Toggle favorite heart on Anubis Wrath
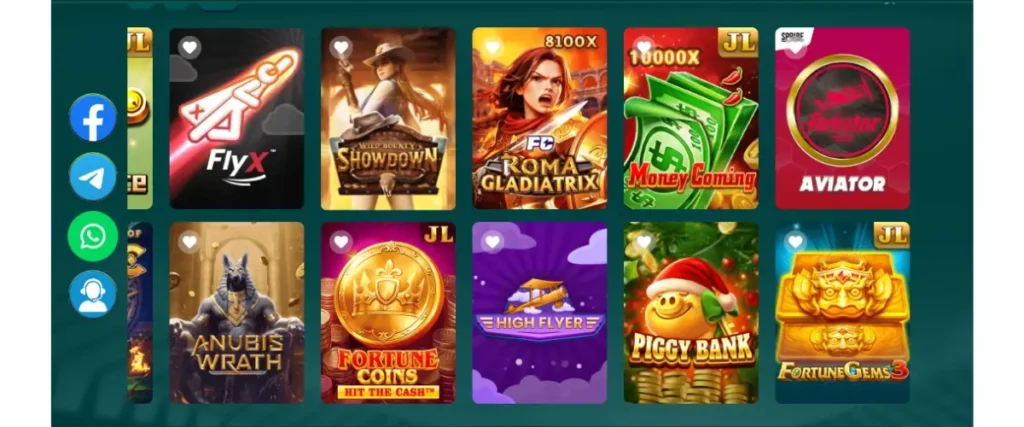Screen dimensions: 1024x427 (189, 242)
